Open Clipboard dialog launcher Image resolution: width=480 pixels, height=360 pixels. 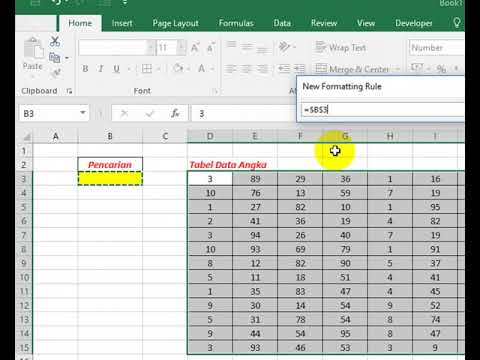coord(69,91)
